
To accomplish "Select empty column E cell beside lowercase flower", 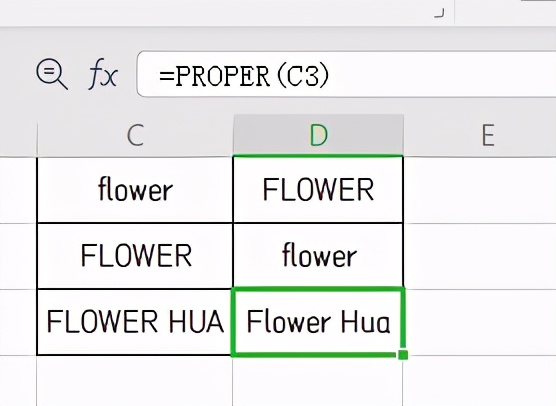I will 480,256.
